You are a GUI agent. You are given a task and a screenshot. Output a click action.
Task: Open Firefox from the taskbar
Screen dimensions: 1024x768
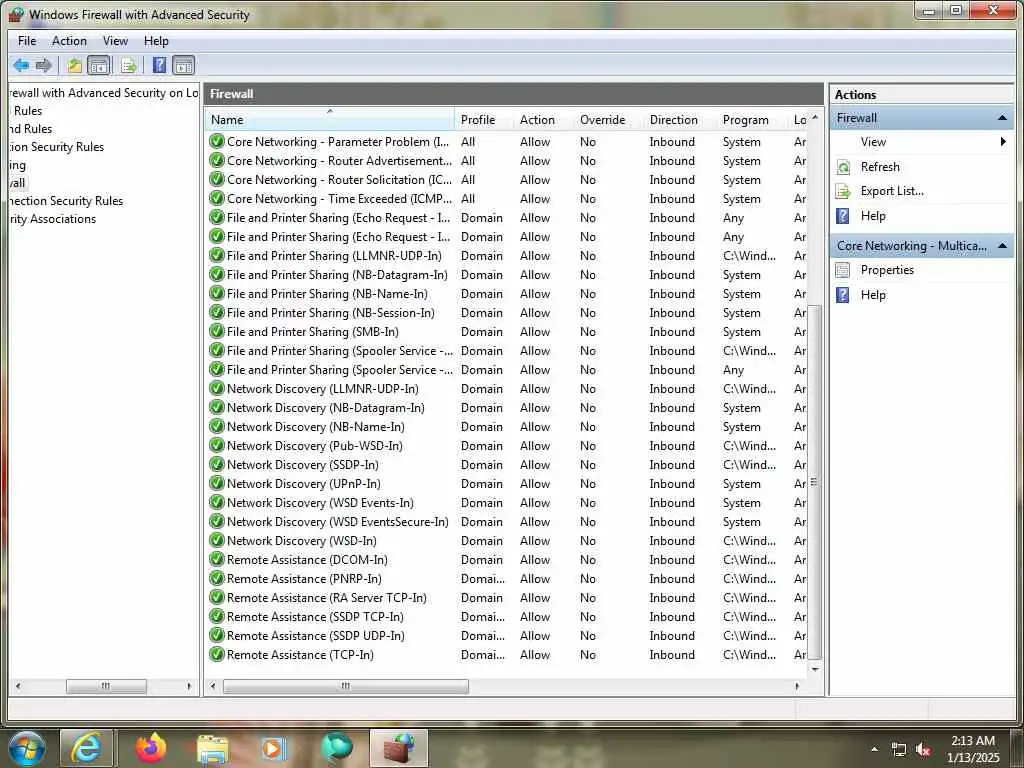tap(151, 748)
